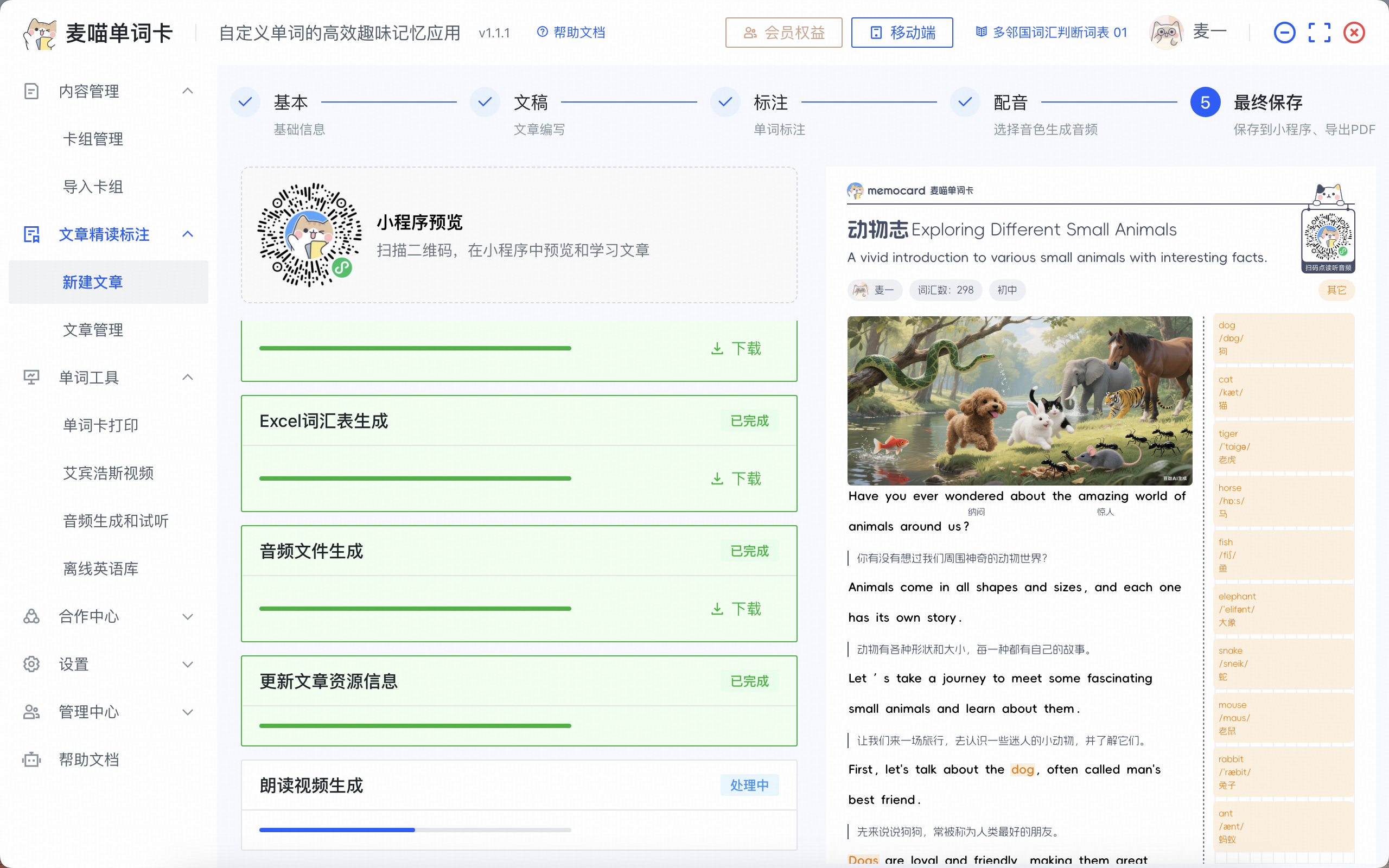Click the 朗读视频生成 progress bar
This screenshot has width=1389, height=868.
coord(415,829)
